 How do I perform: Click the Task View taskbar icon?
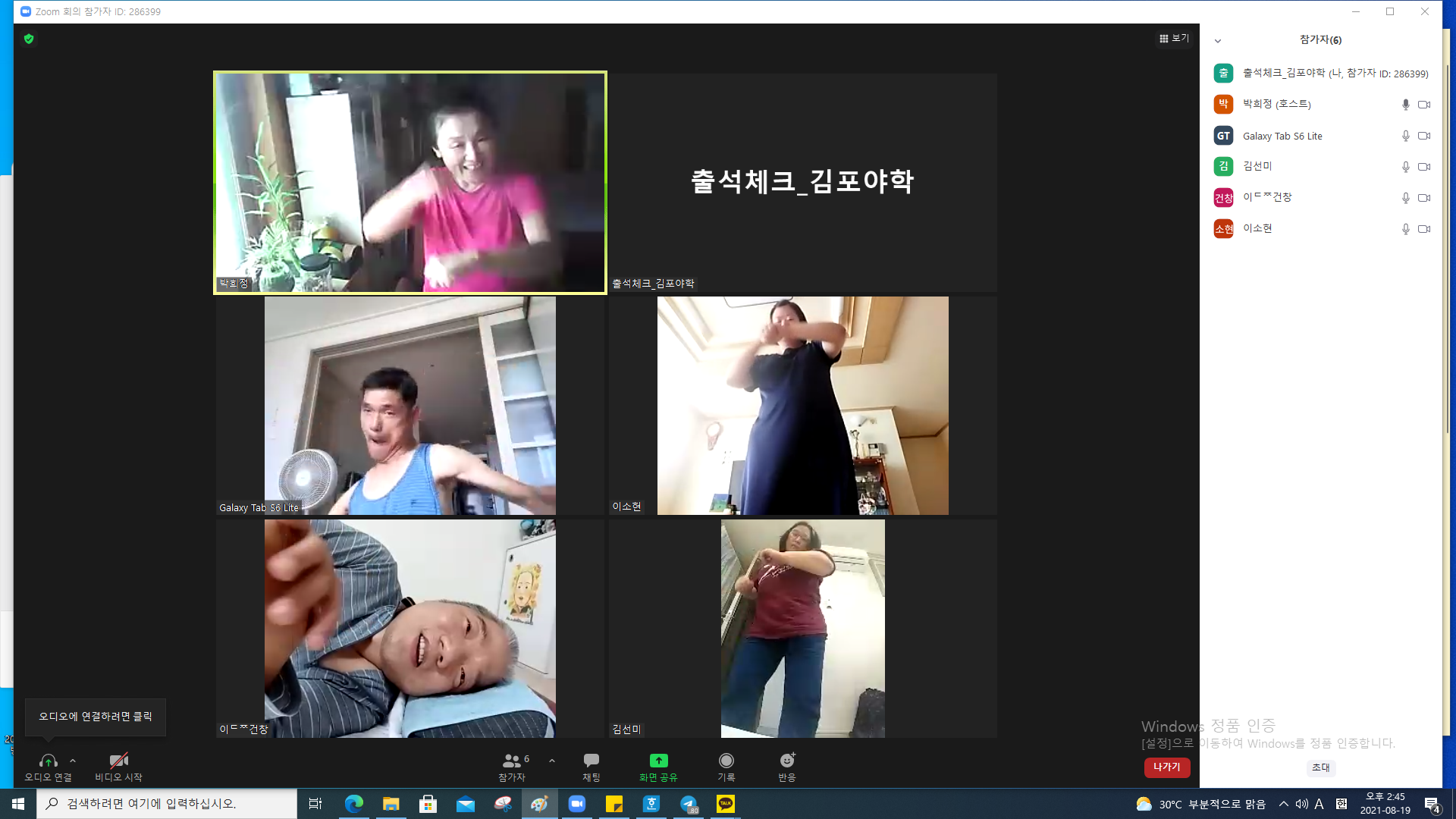(x=315, y=804)
